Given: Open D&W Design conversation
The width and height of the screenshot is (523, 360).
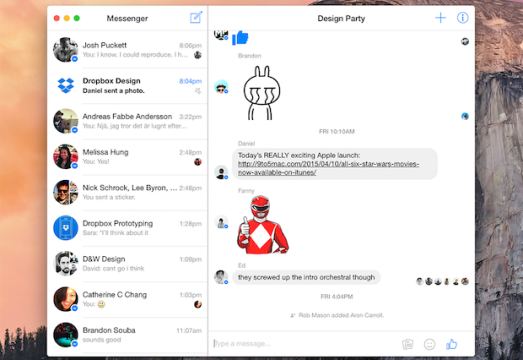Looking at the screenshot, I should [127, 264].
